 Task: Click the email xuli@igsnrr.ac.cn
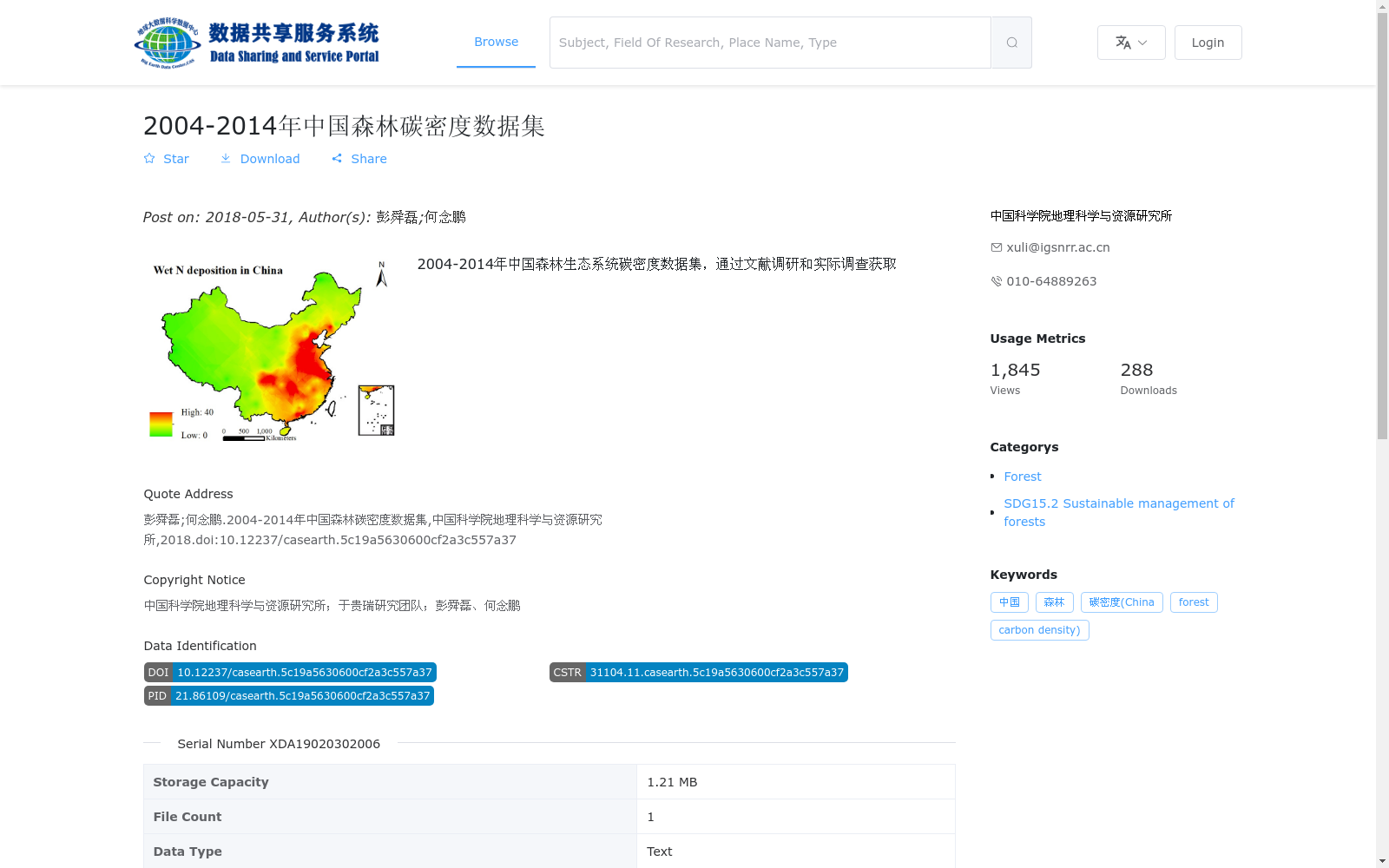1058,247
